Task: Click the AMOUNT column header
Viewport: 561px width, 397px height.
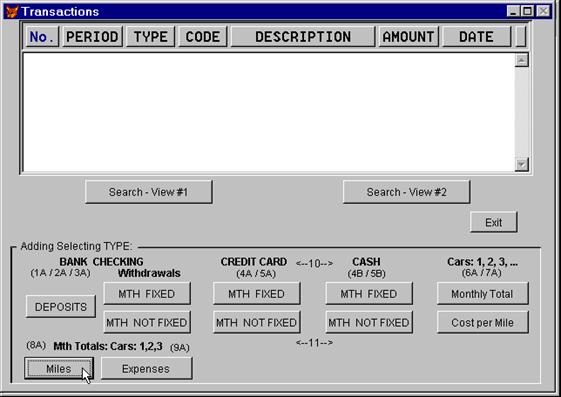Action: tap(408, 36)
